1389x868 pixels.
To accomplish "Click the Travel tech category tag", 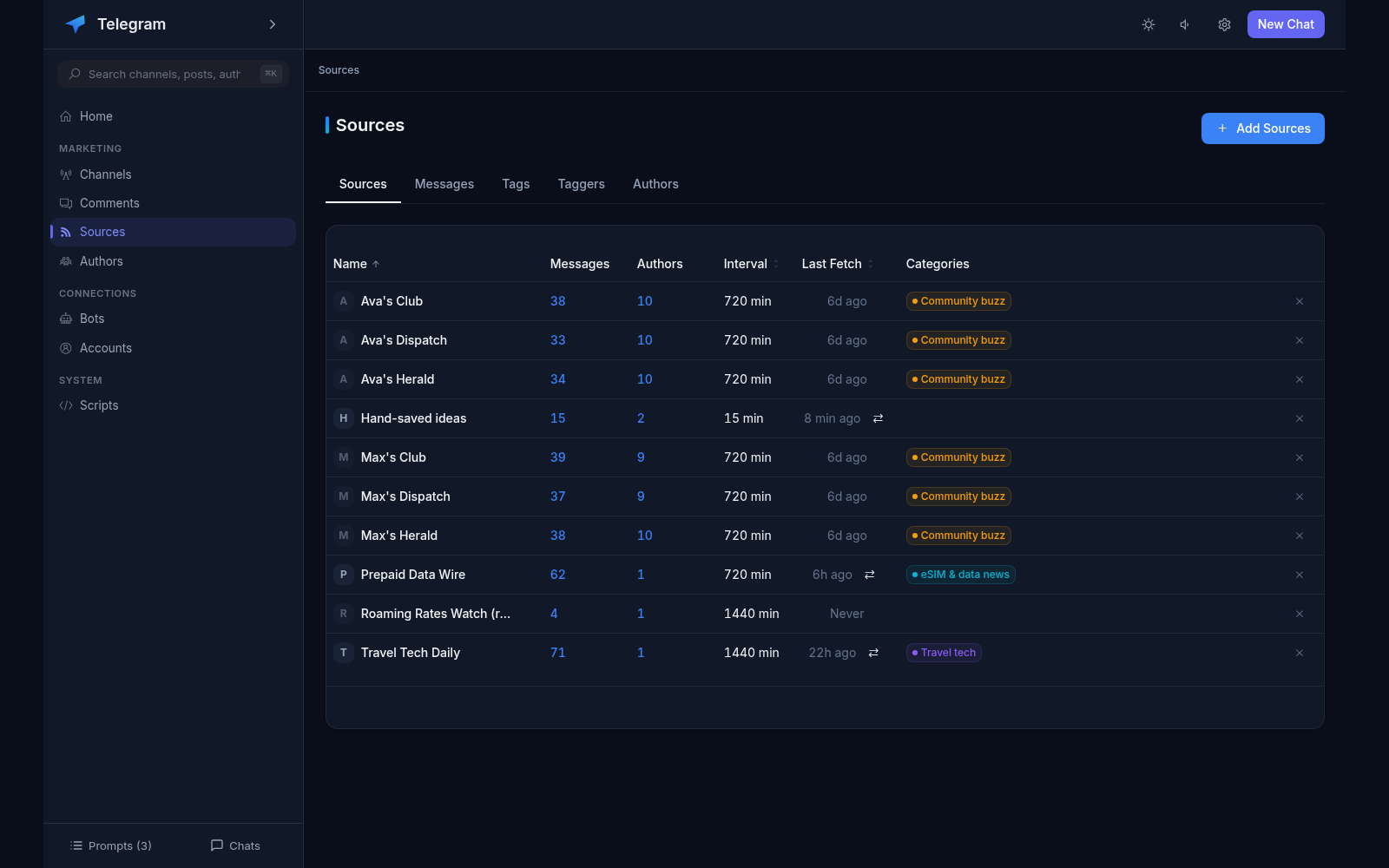I will click(x=944, y=653).
